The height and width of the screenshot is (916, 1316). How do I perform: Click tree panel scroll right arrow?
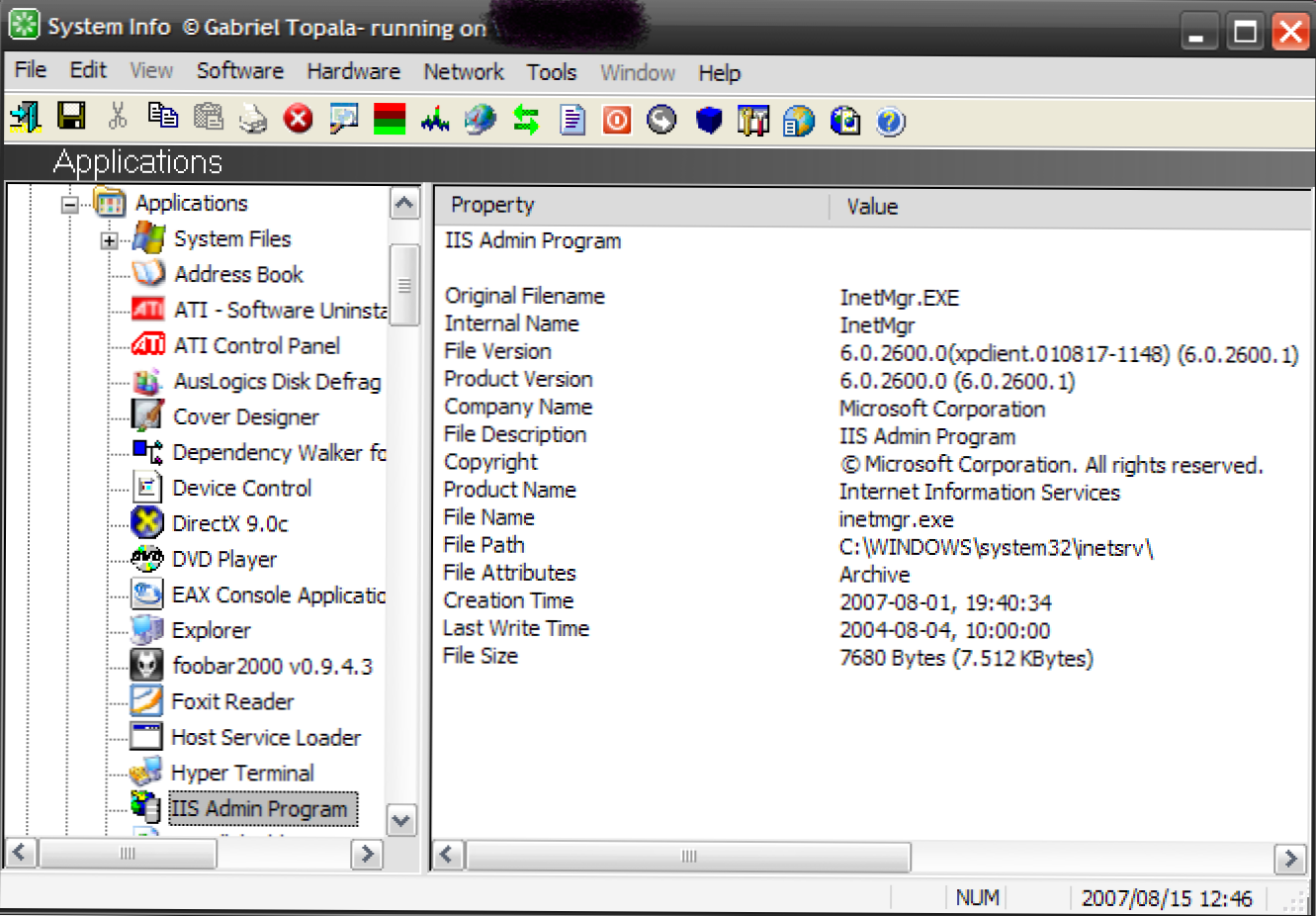click(x=367, y=854)
